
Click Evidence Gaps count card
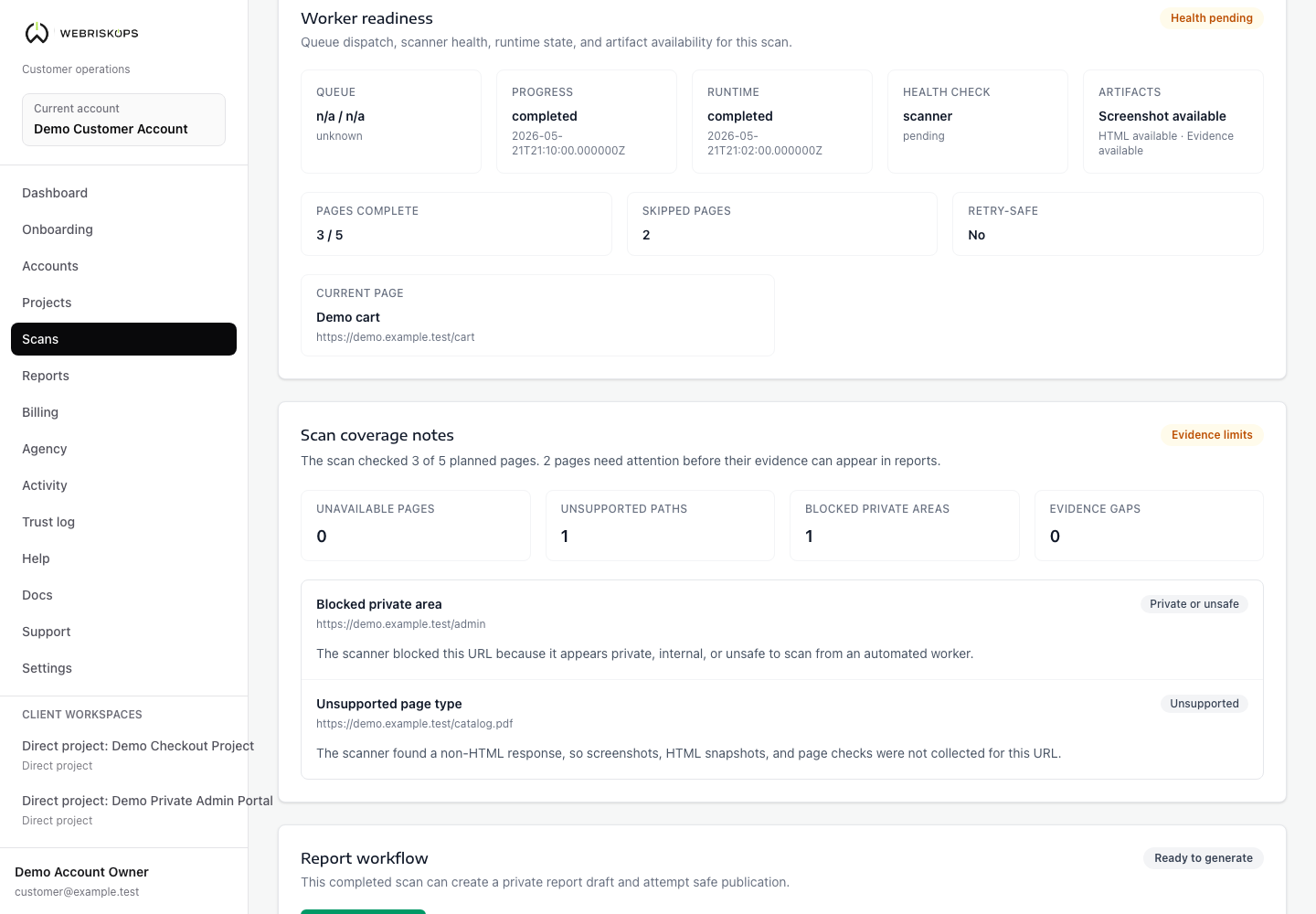1149,526
